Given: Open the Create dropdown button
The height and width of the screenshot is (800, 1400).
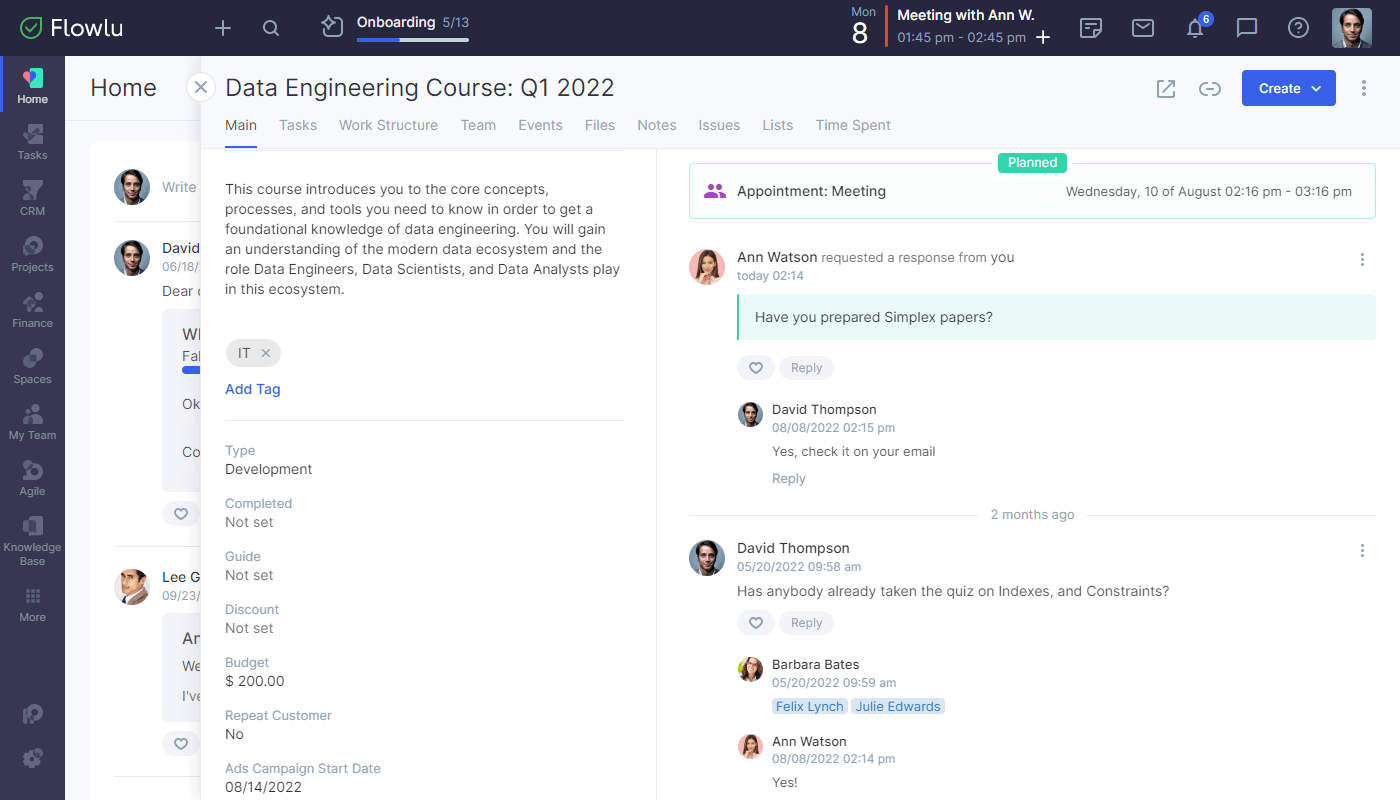Looking at the screenshot, I should pos(1289,88).
